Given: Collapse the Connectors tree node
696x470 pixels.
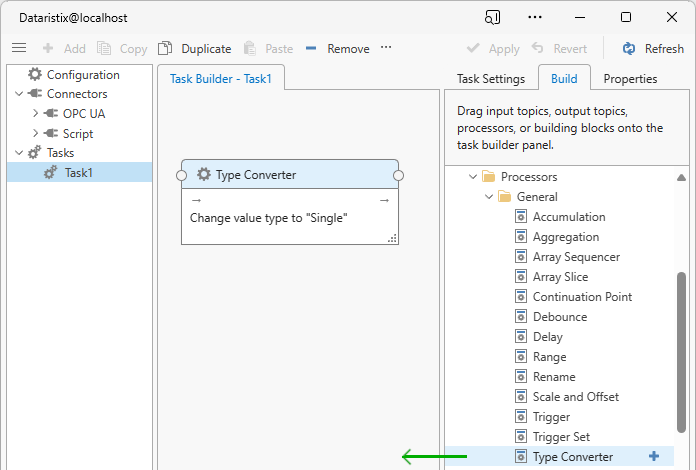Looking at the screenshot, I should click(x=19, y=94).
